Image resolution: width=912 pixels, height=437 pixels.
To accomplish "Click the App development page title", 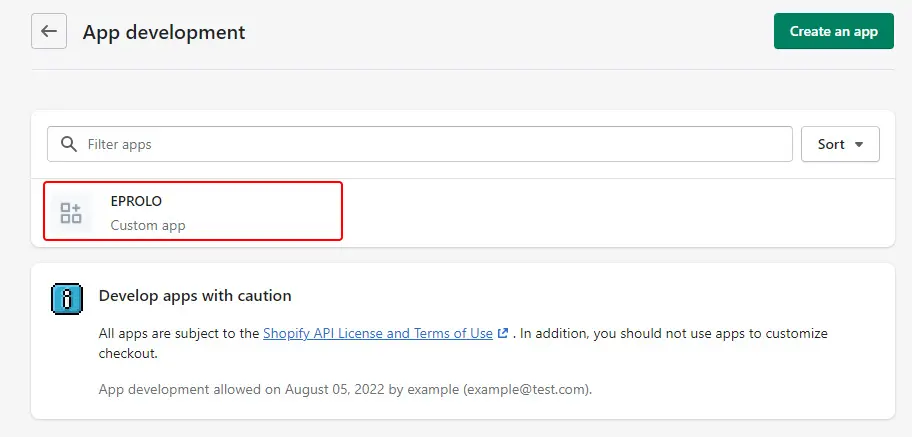I will pos(164,31).
